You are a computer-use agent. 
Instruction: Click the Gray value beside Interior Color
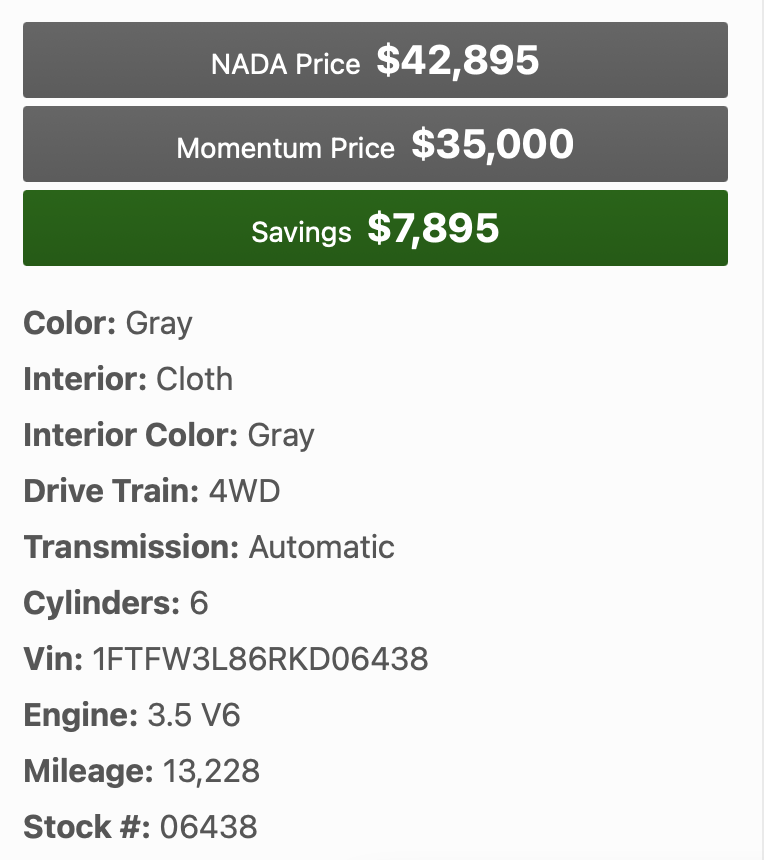click(281, 435)
